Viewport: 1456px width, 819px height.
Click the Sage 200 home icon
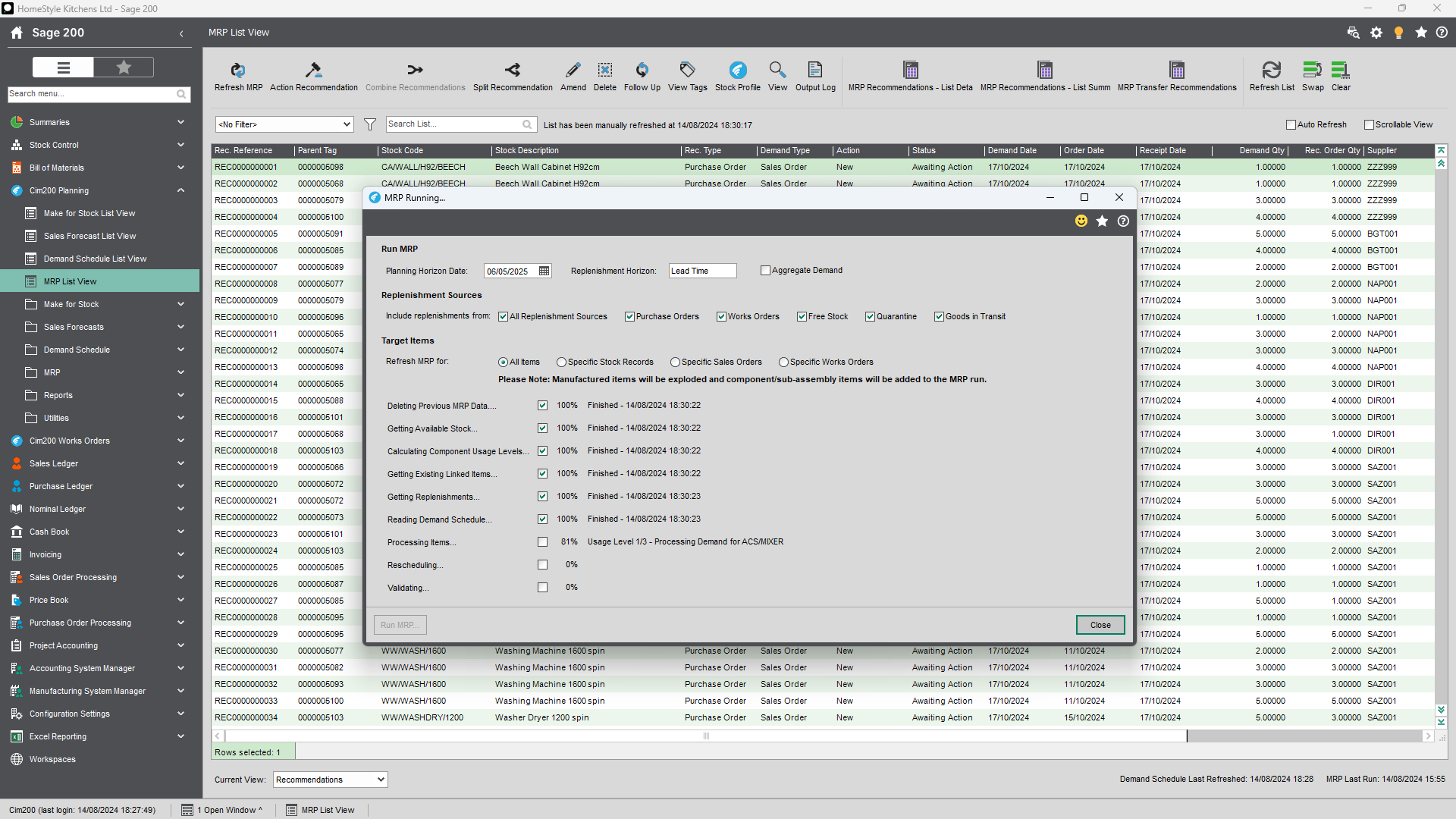[17, 33]
